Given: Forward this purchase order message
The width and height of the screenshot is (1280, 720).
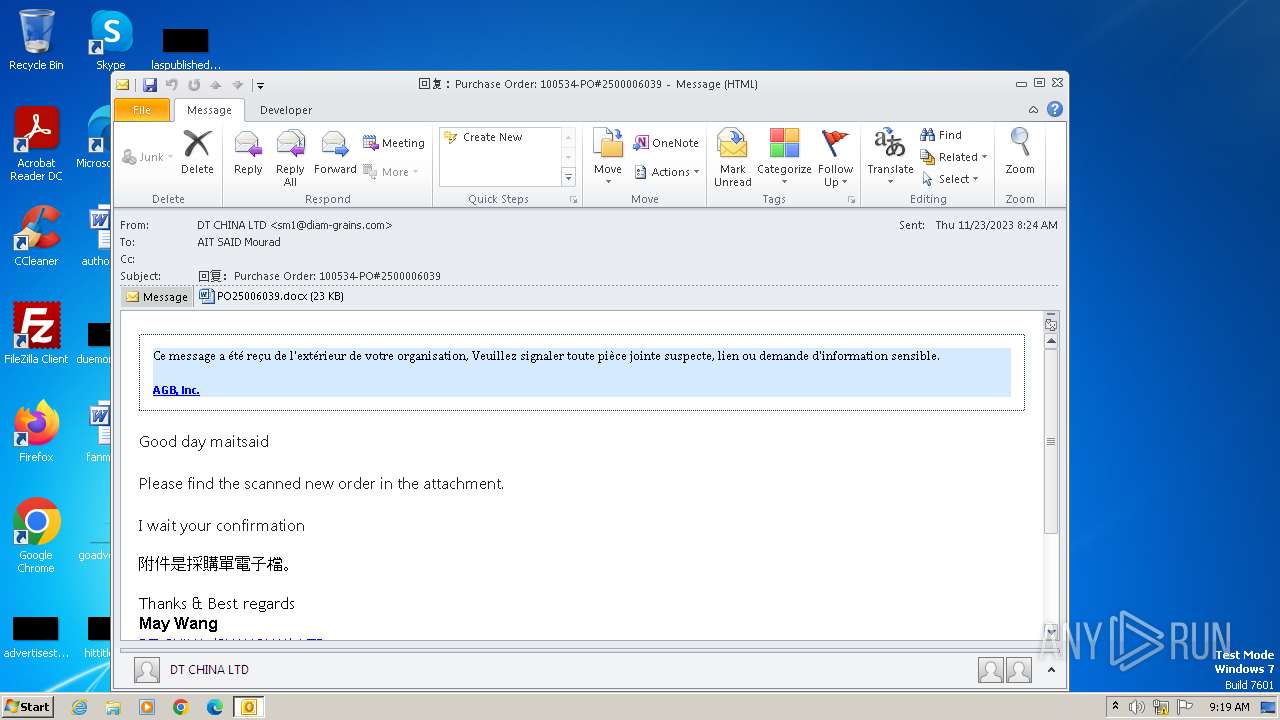Looking at the screenshot, I should (x=335, y=153).
